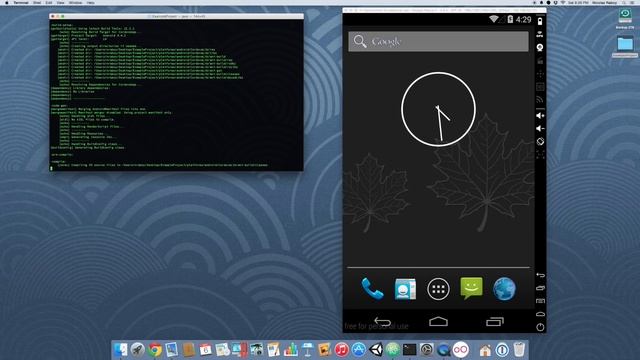Open Finder from the Dock
640x360 pixels.
[121, 350]
